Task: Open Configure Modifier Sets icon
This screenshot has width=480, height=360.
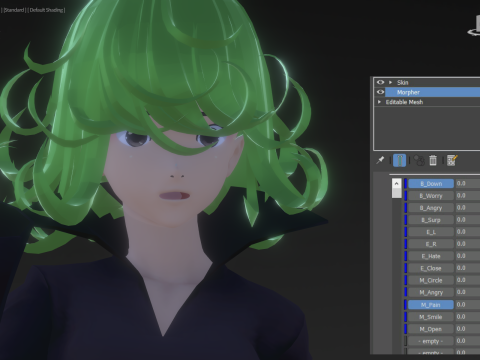Action: click(452, 160)
